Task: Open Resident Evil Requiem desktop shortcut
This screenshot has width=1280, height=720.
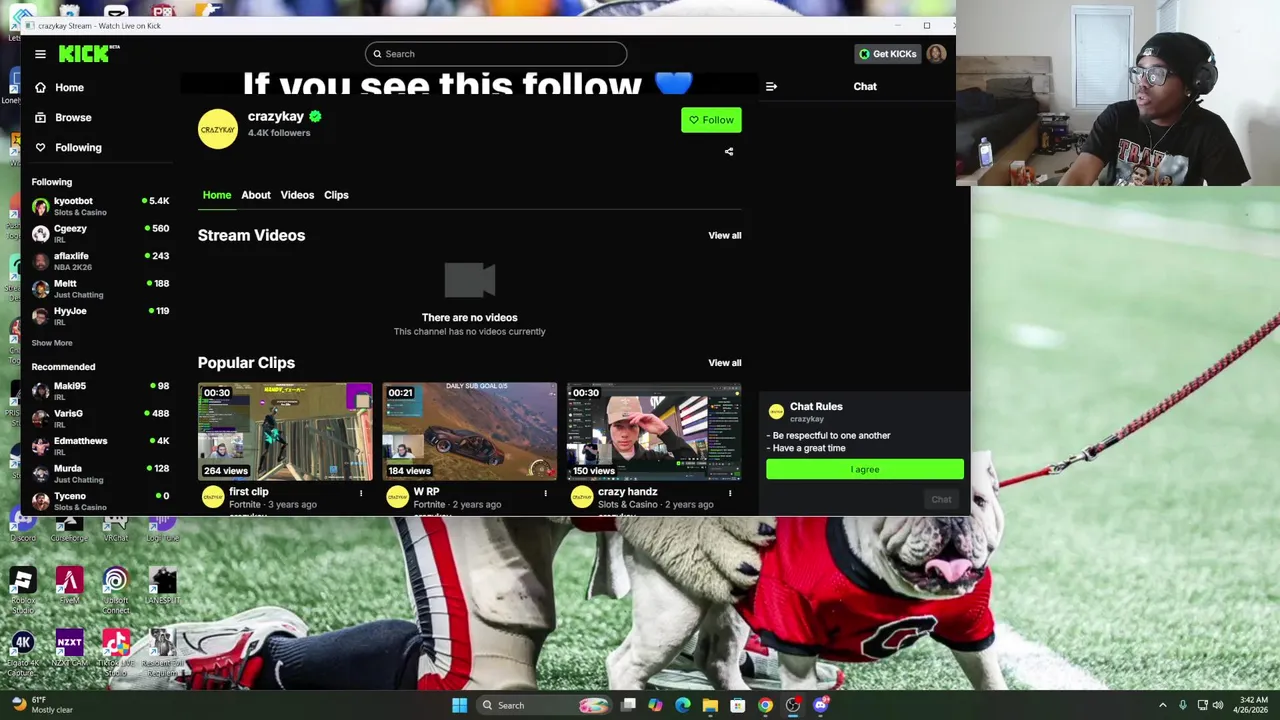Action: point(162,652)
